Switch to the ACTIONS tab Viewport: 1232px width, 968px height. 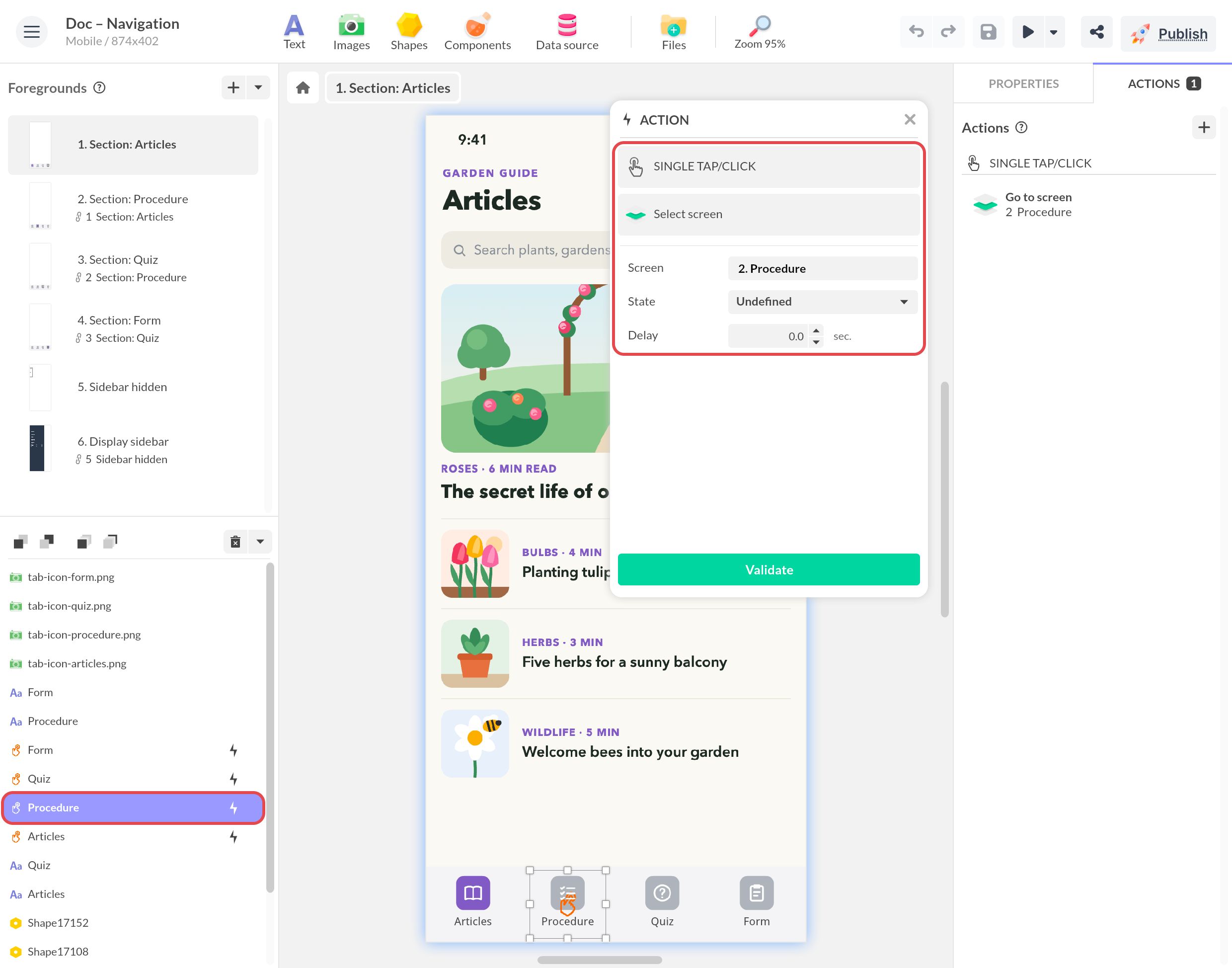pos(1162,83)
